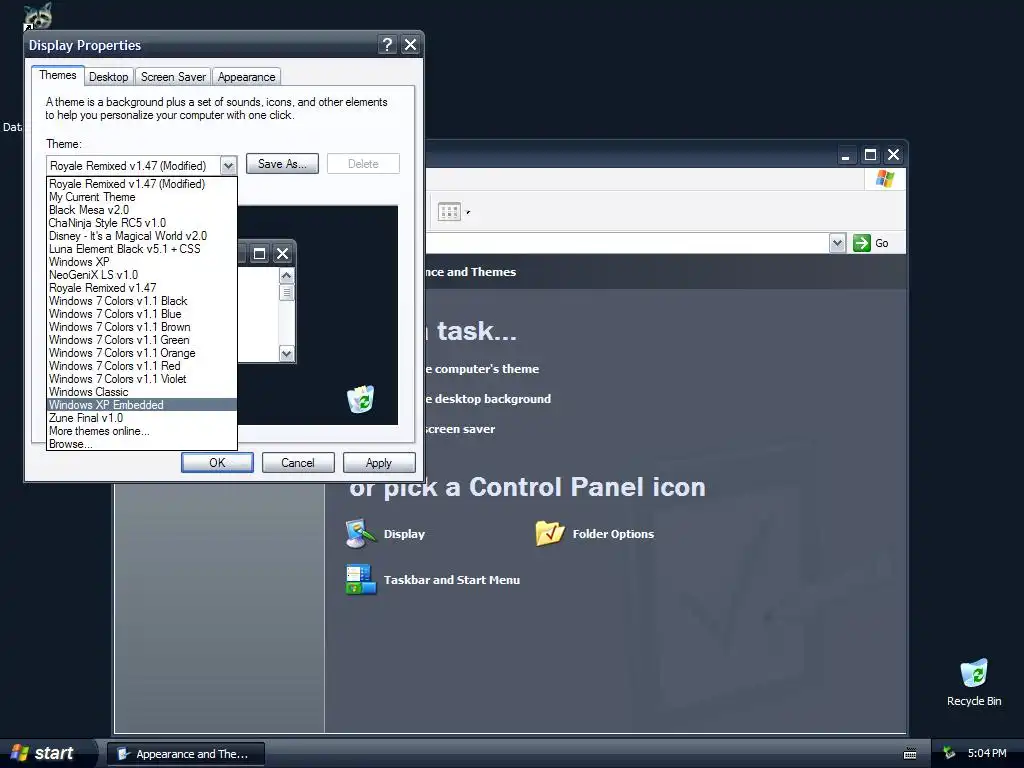The height and width of the screenshot is (768, 1024).
Task: Click the preview window scroll up arrow
Action: pyautogui.click(x=286, y=276)
